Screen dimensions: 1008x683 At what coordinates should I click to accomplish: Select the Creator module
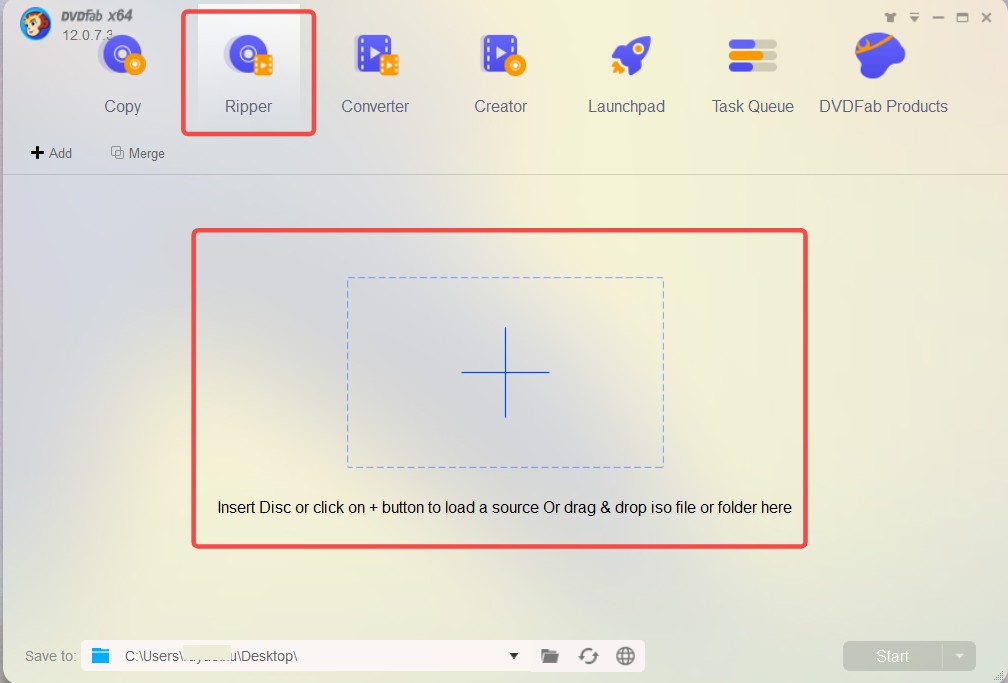click(501, 74)
